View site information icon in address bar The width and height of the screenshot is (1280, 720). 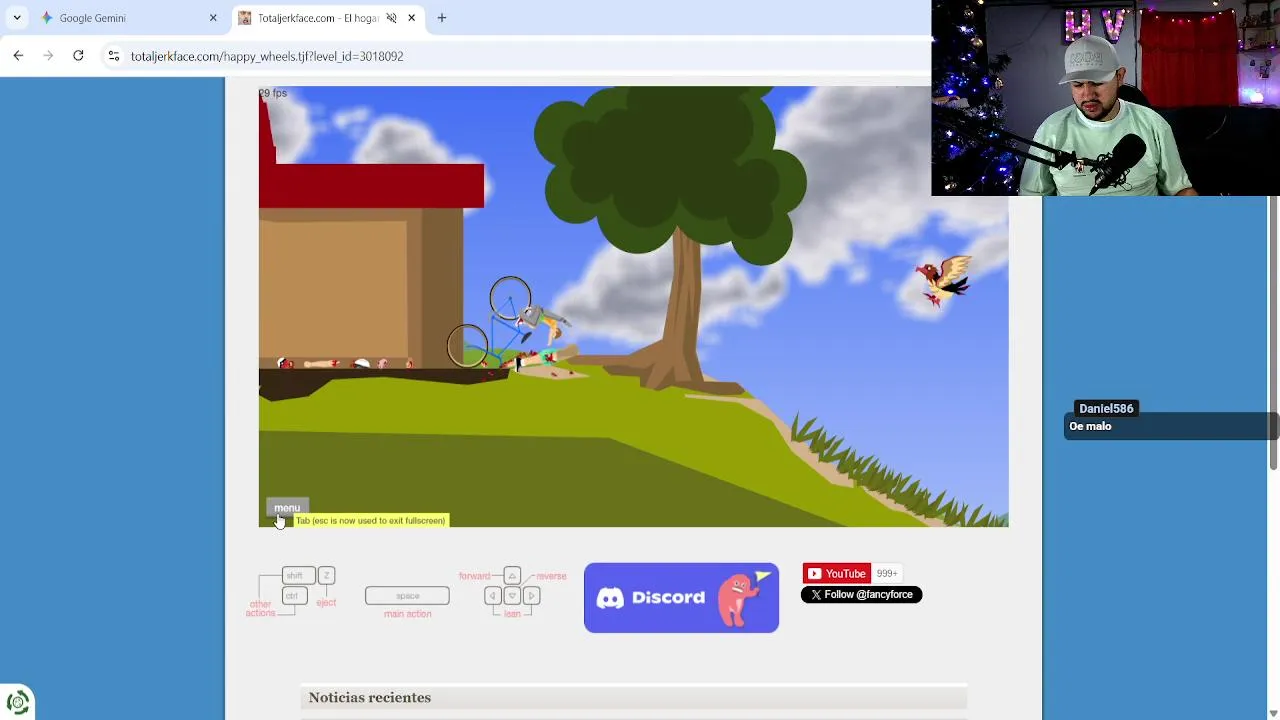(x=114, y=56)
